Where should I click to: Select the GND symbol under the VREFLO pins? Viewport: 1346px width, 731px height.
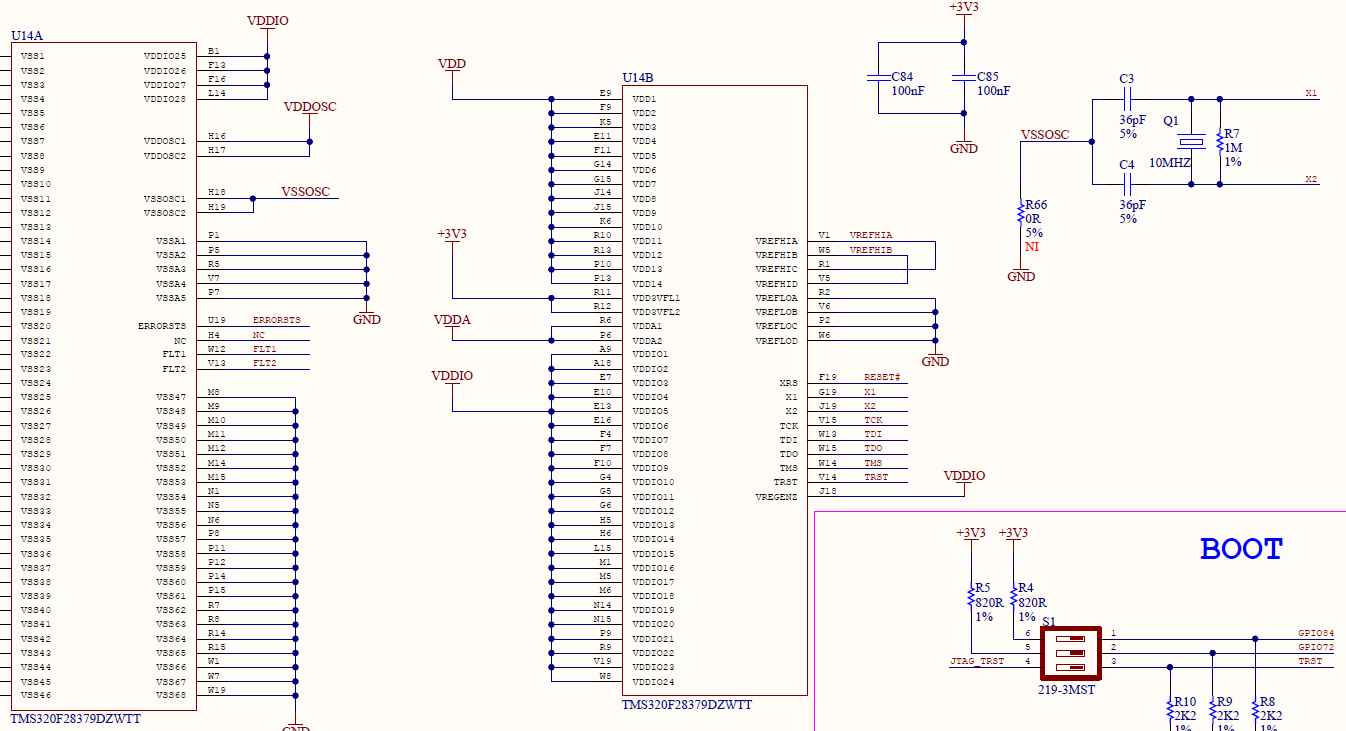pyautogui.click(x=935, y=358)
